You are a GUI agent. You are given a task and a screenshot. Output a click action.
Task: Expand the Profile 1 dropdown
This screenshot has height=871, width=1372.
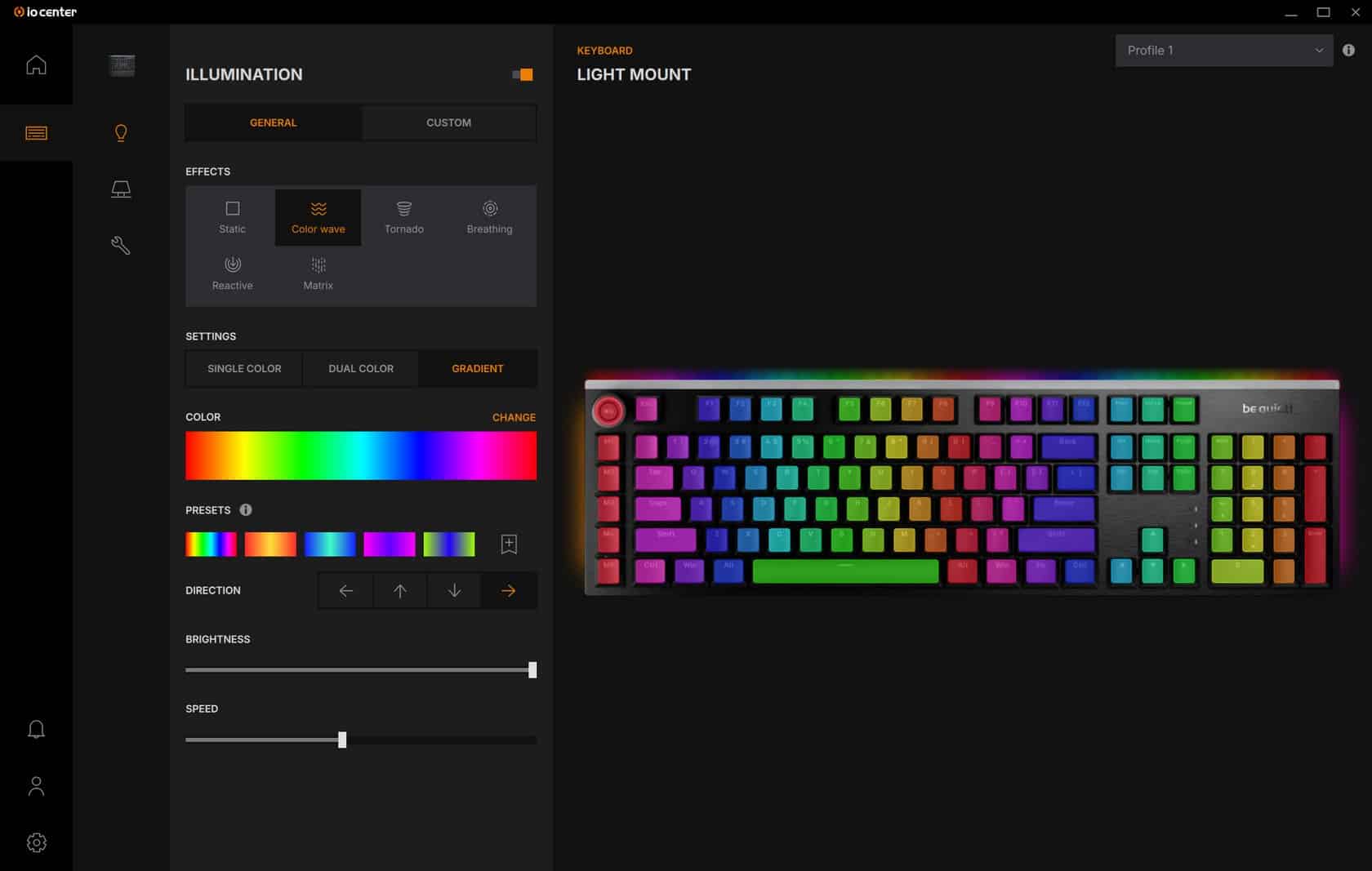pos(1223,51)
